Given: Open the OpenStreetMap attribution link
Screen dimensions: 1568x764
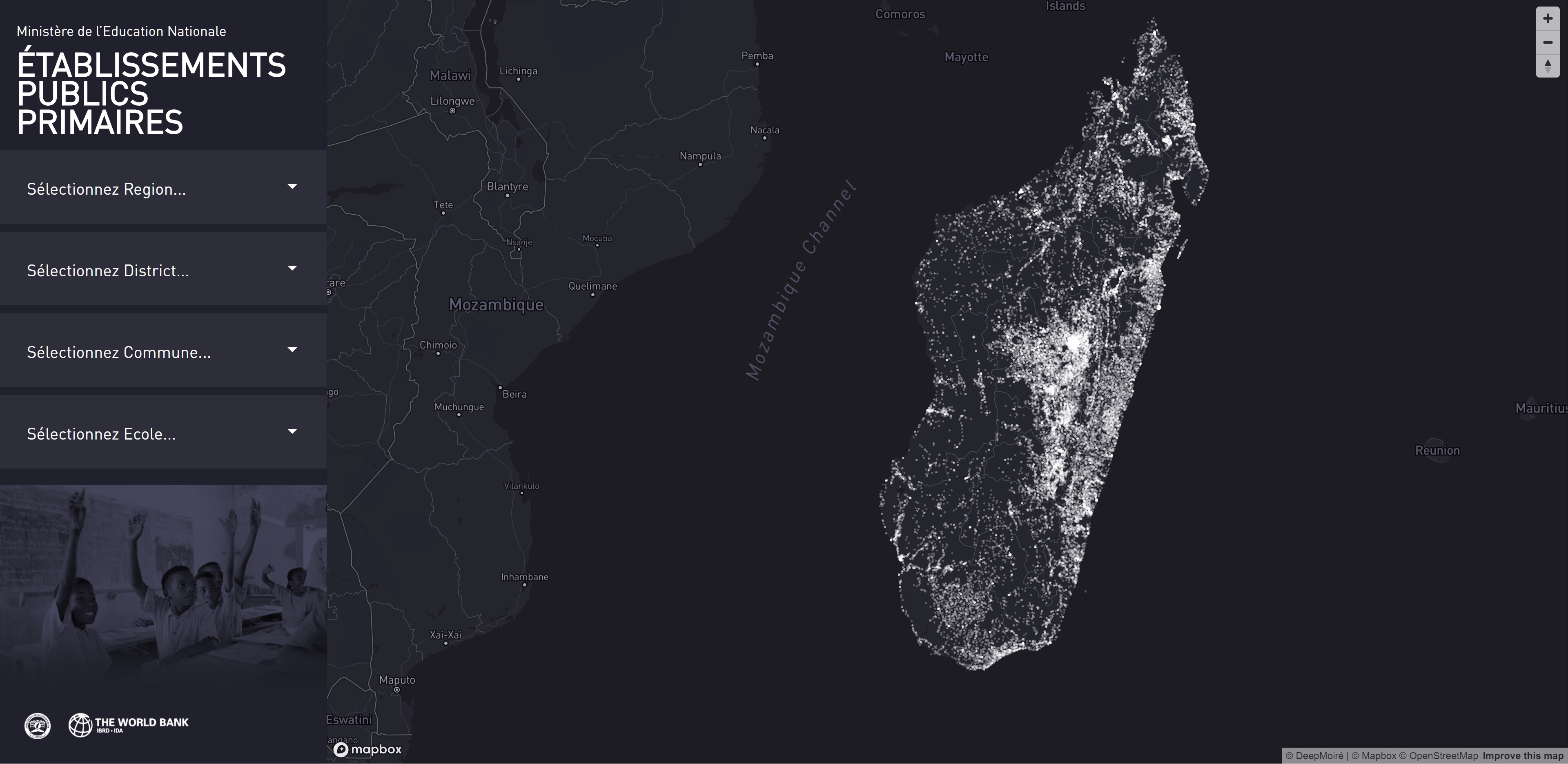Looking at the screenshot, I should (1438, 755).
